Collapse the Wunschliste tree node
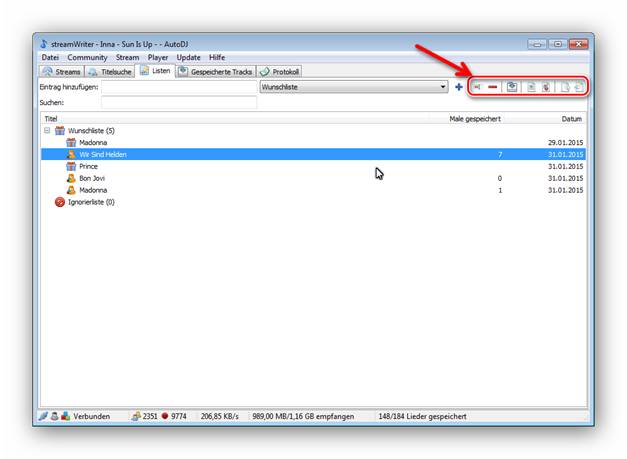This screenshot has height=459, width=627. tap(47, 130)
